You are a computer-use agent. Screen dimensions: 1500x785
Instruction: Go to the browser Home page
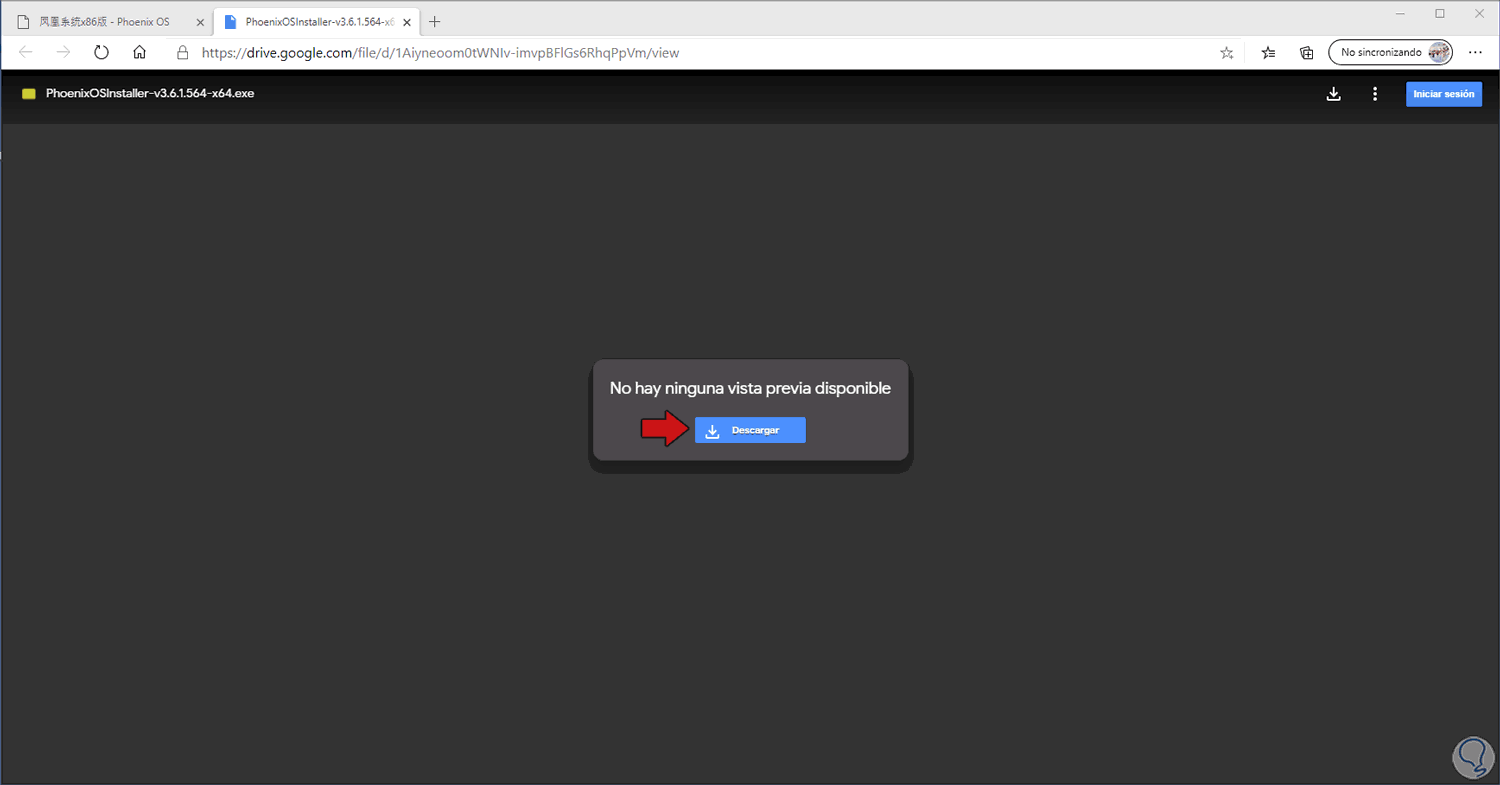(x=139, y=53)
